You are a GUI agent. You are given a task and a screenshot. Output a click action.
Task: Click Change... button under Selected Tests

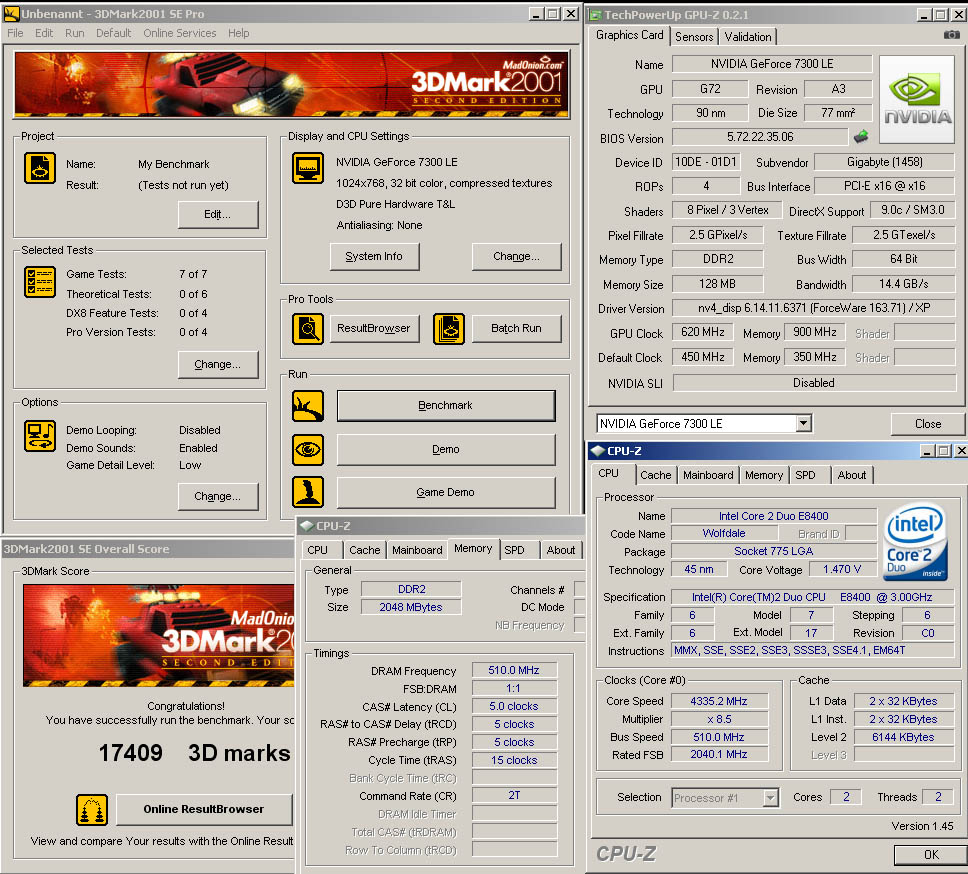pos(218,364)
